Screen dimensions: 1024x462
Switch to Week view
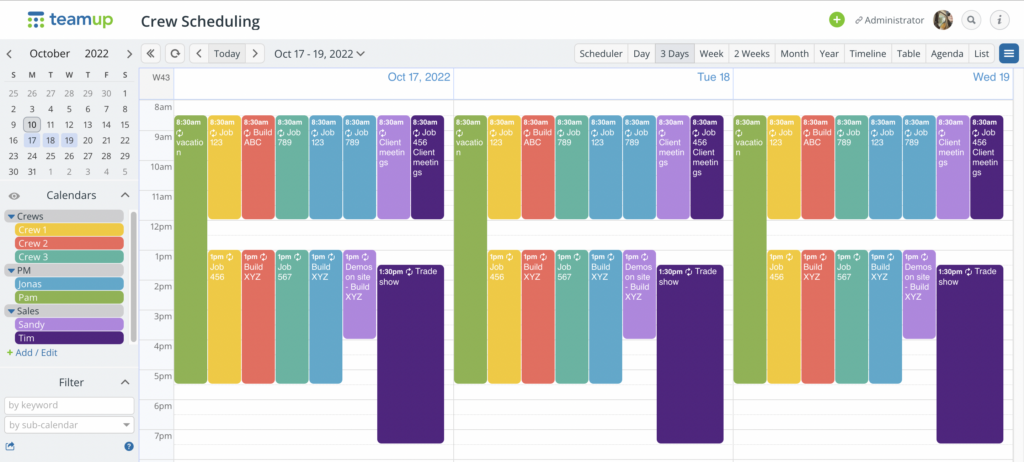coord(711,54)
